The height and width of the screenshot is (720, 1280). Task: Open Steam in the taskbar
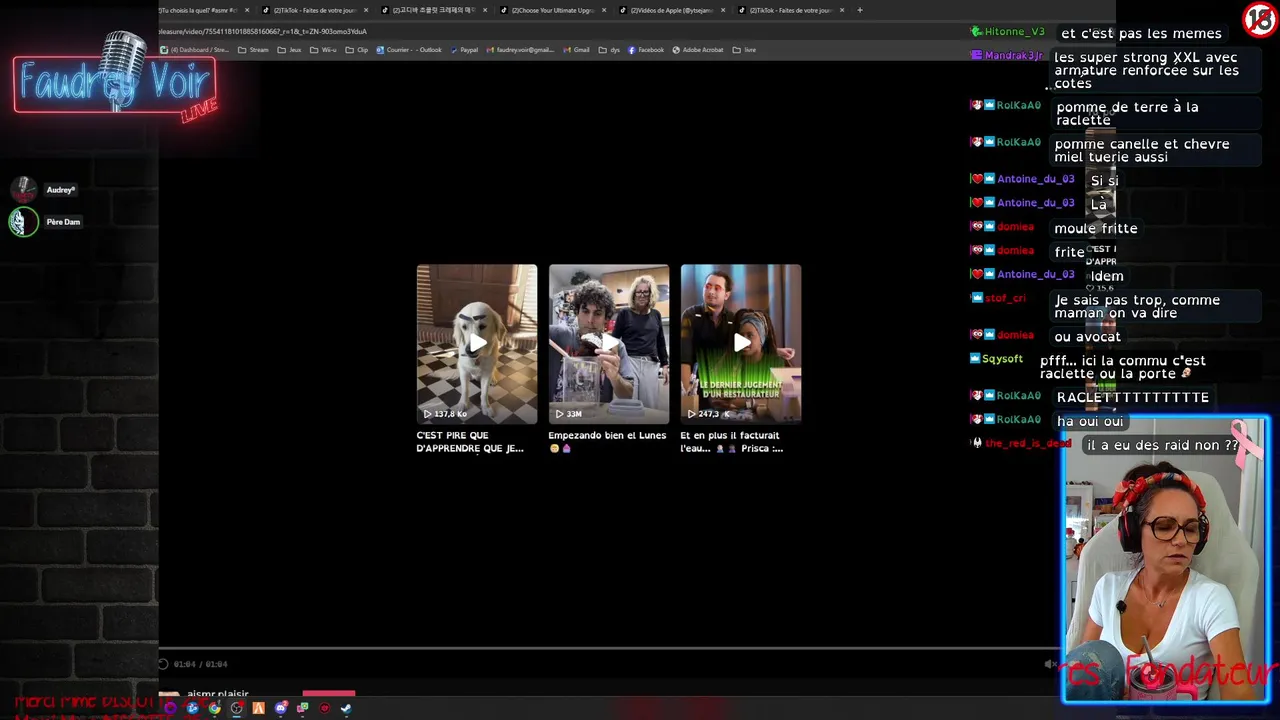pos(346,708)
